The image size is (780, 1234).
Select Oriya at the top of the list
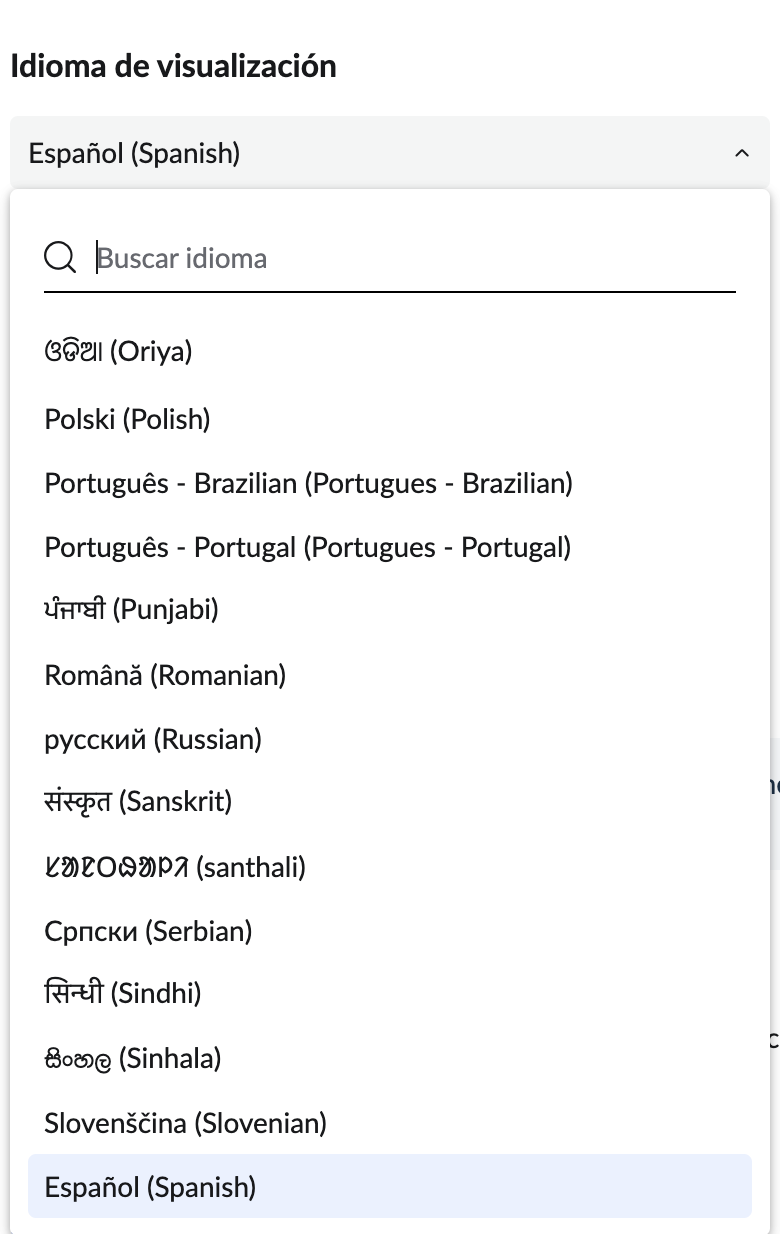(118, 351)
